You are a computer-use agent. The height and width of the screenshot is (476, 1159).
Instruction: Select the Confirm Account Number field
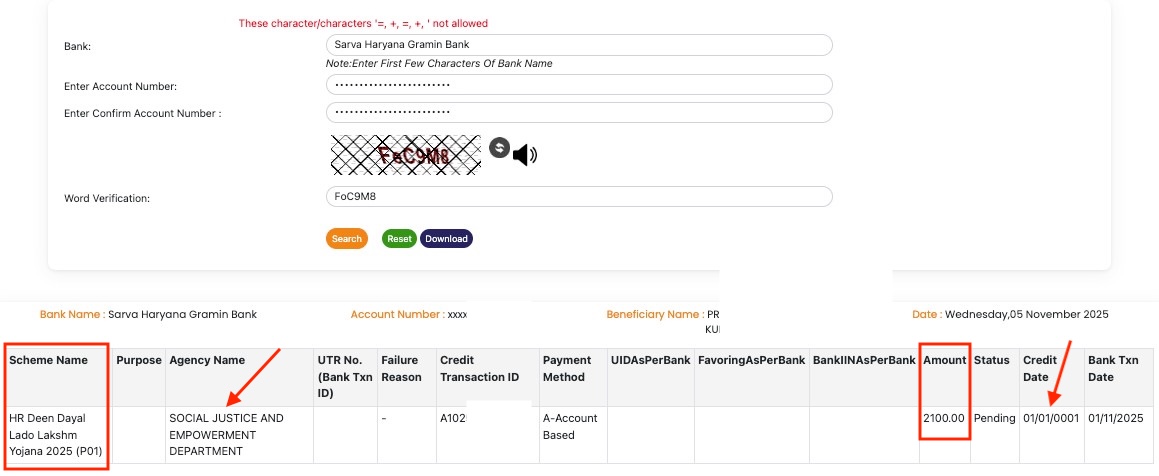tap(579, 112)
